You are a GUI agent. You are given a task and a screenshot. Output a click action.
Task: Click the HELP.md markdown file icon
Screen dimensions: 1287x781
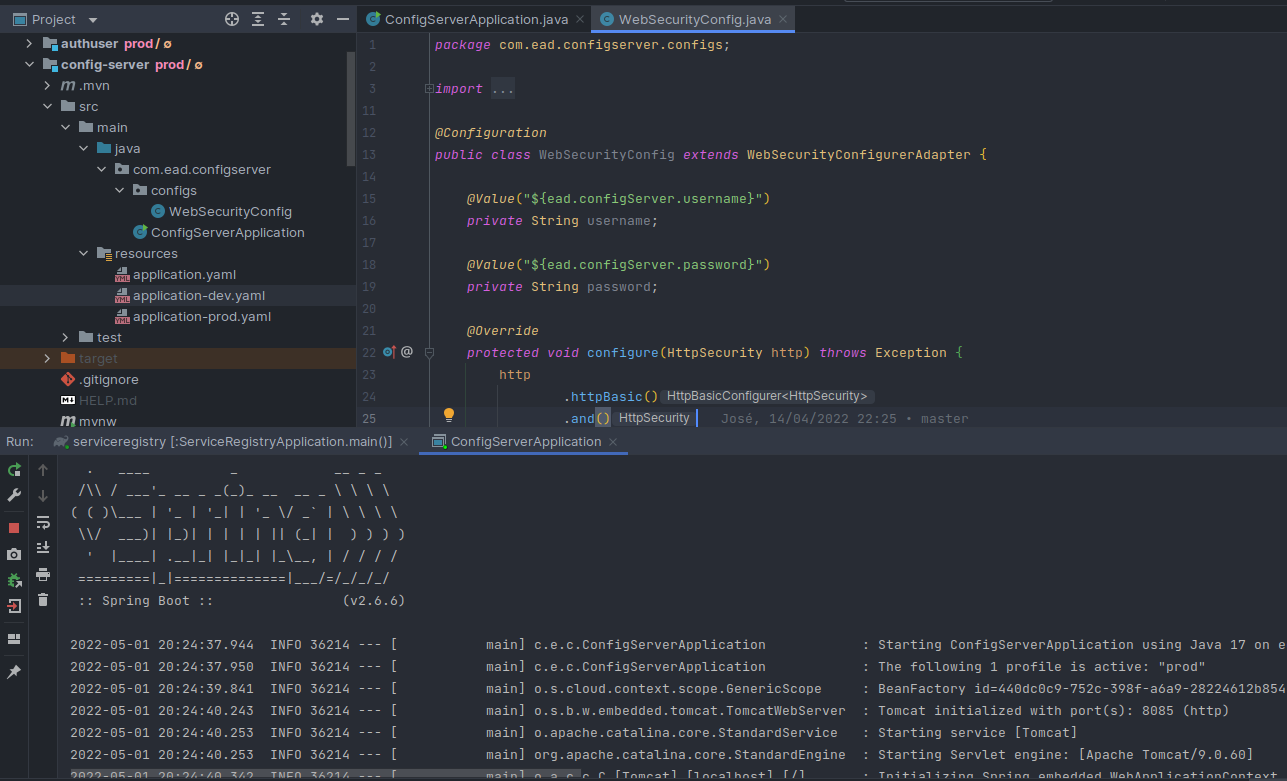point(68,401)
